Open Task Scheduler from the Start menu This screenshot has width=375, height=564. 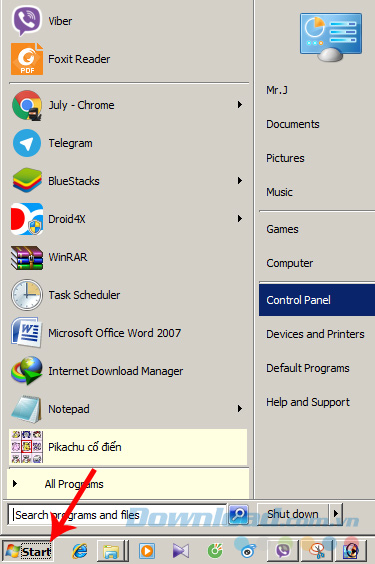click(x=128, y=295)
